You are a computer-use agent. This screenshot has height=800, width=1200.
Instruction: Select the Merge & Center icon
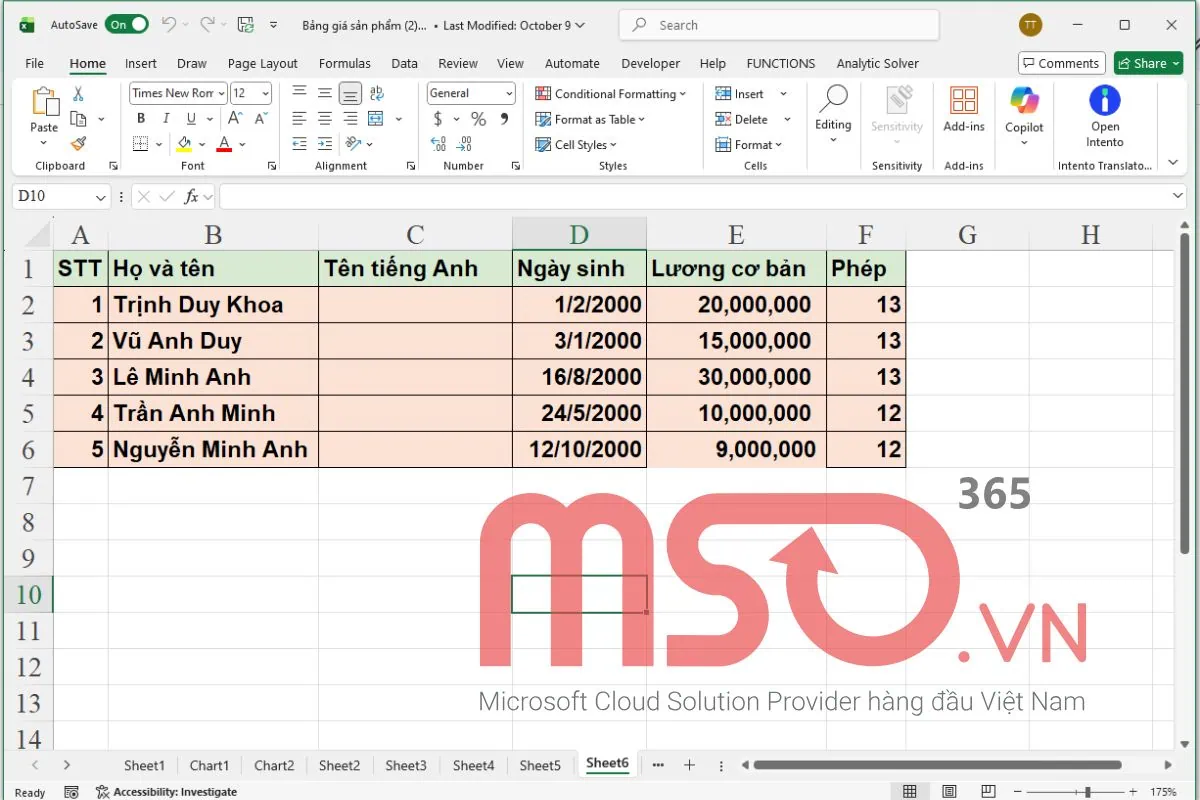(x=375, y=118)
